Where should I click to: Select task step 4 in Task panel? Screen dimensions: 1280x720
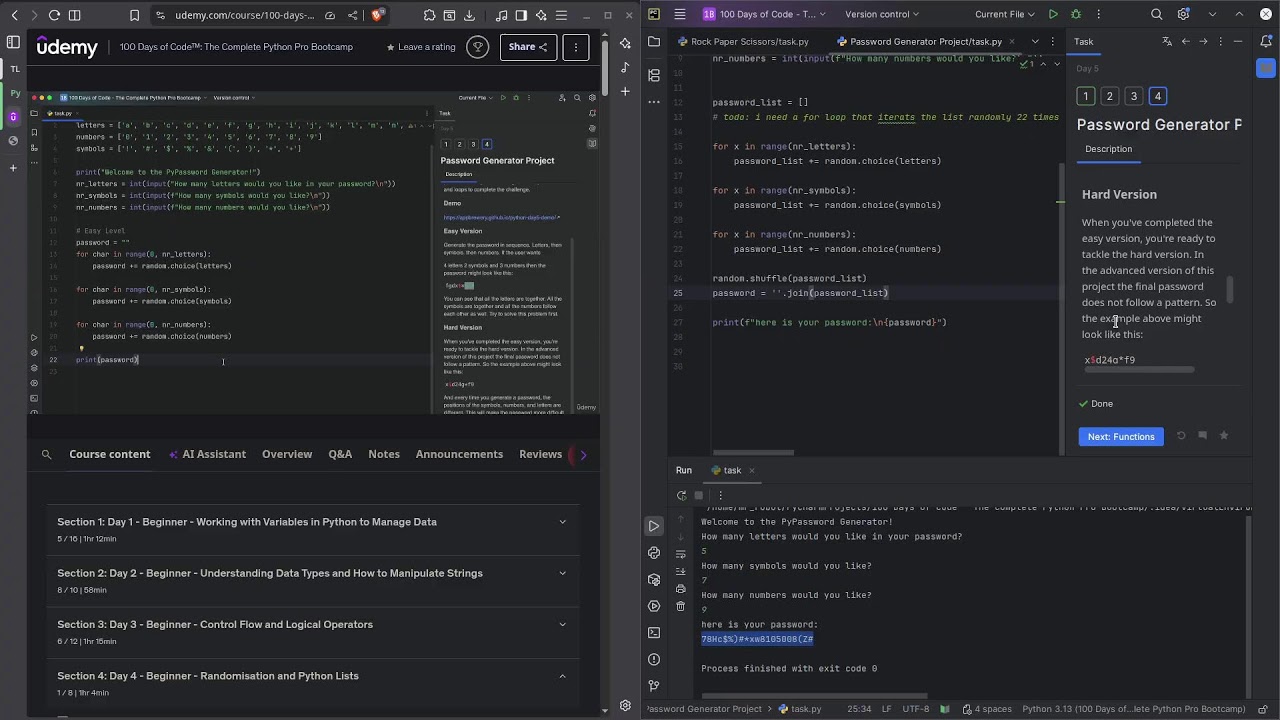pyautogui.click(x=1158, y=96)
